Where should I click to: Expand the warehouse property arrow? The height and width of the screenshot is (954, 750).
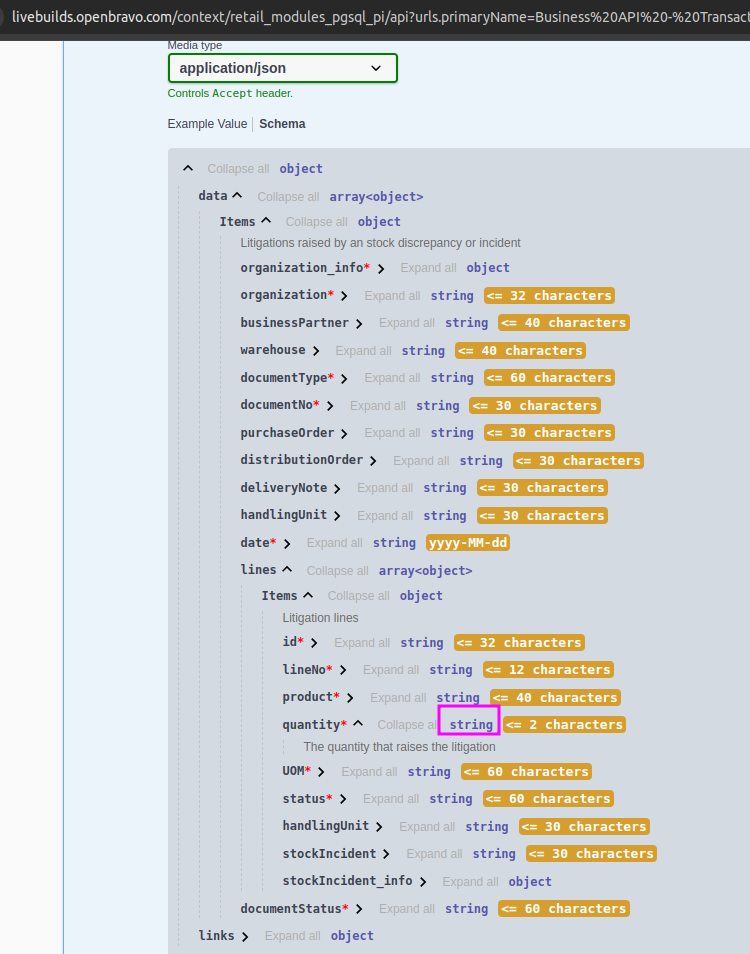coord(316,351)
